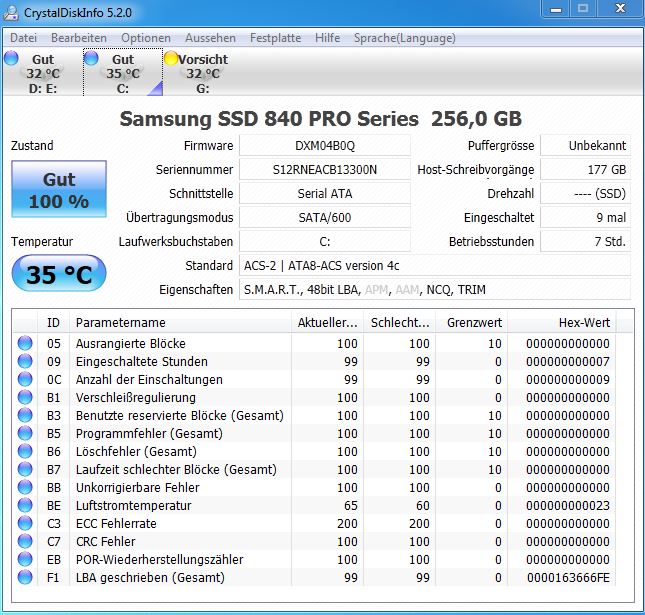Minimize the CrystalDiskInfo window

[556, 9]
